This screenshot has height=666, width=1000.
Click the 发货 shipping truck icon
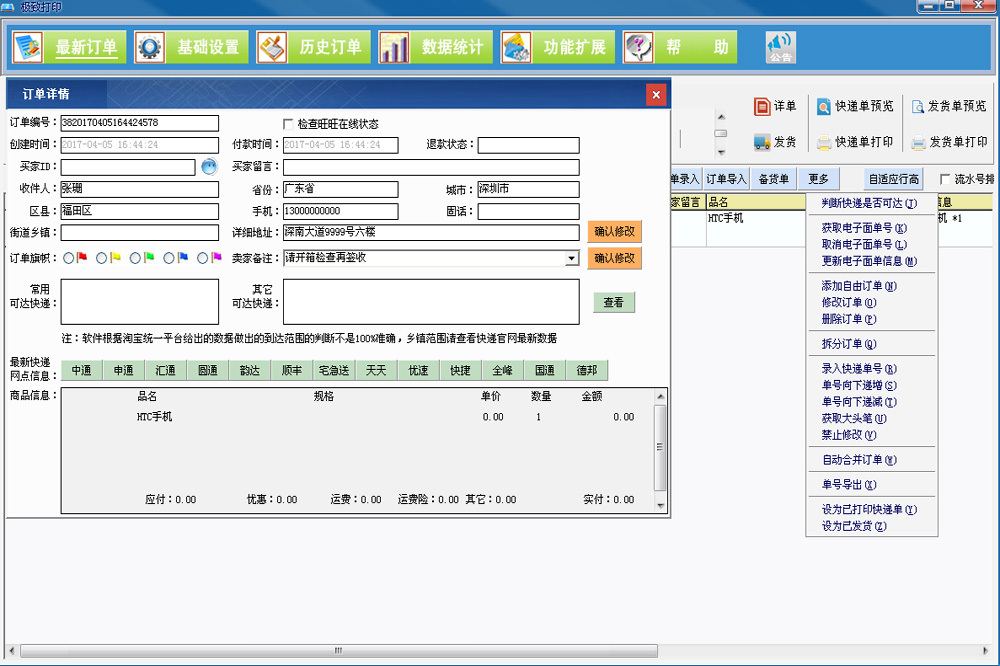(x=763, y=140)
